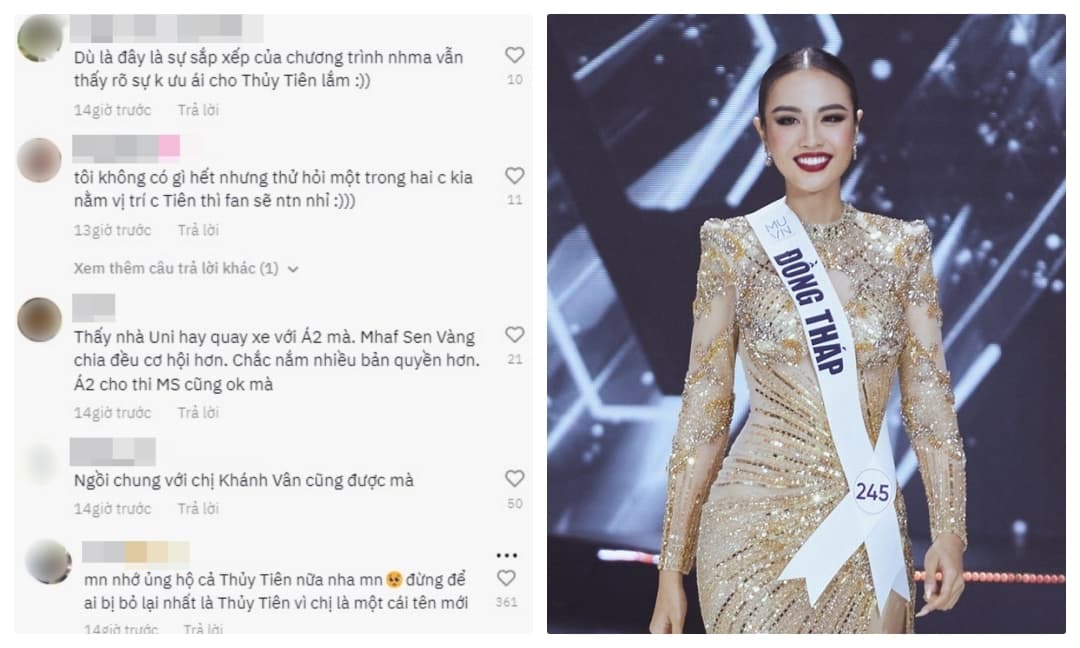Viewport: 1080px width, 648px height.
Task: Reply to the Khánh Vân comment
Action: click(198, 509)
